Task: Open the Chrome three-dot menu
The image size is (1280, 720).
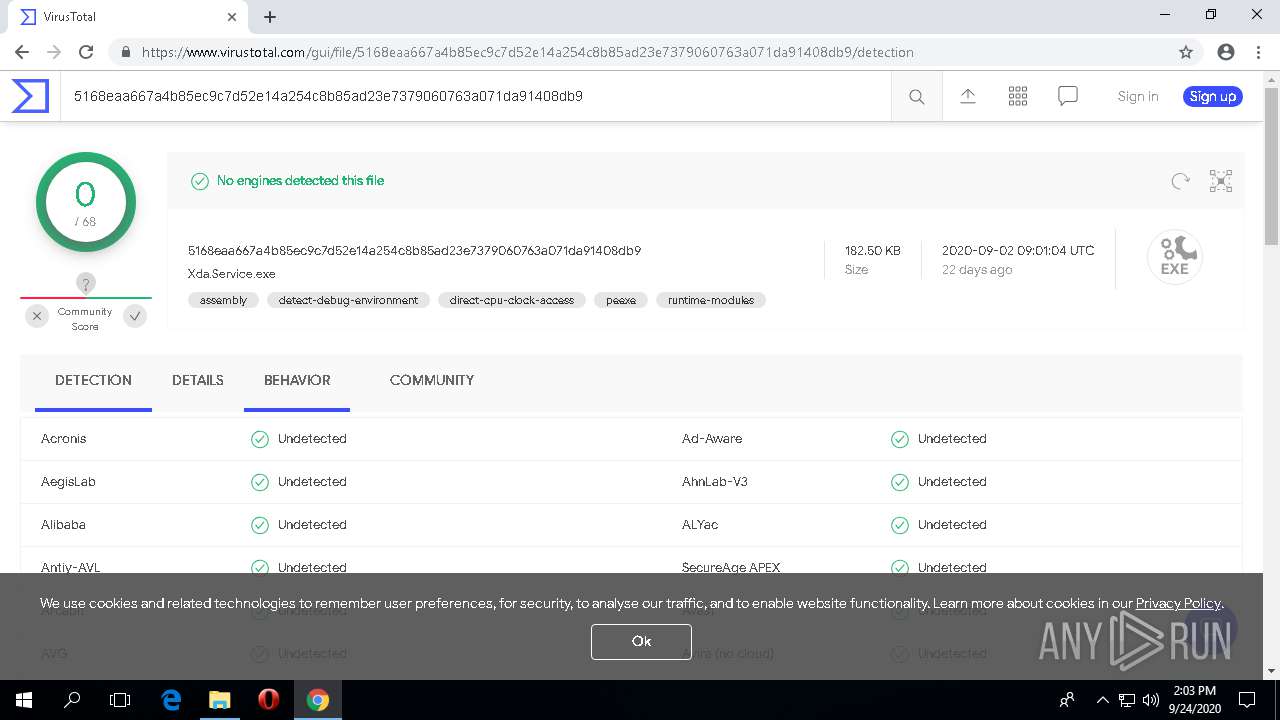Action: point(1258,52)
